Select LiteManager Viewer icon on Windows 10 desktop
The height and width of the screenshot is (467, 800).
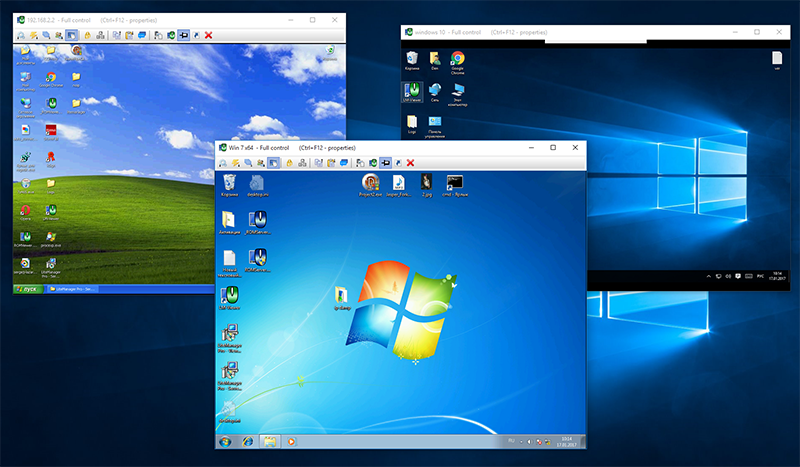[x=412, y=92]
